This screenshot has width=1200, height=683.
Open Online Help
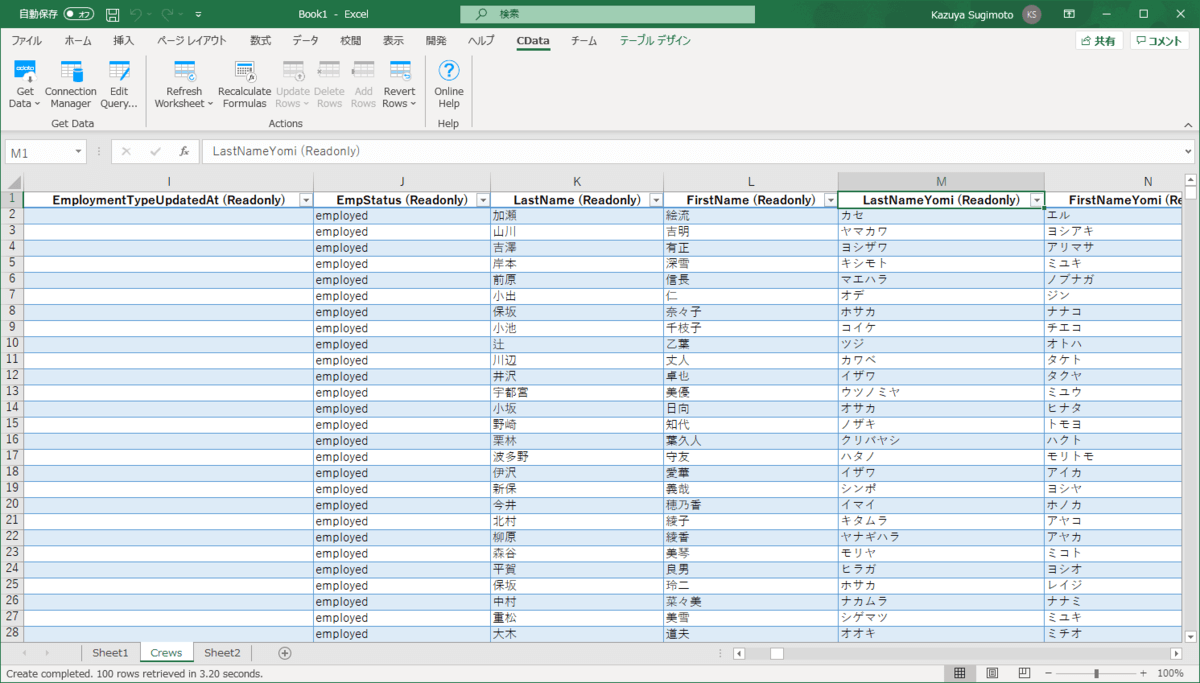[449, 82]
